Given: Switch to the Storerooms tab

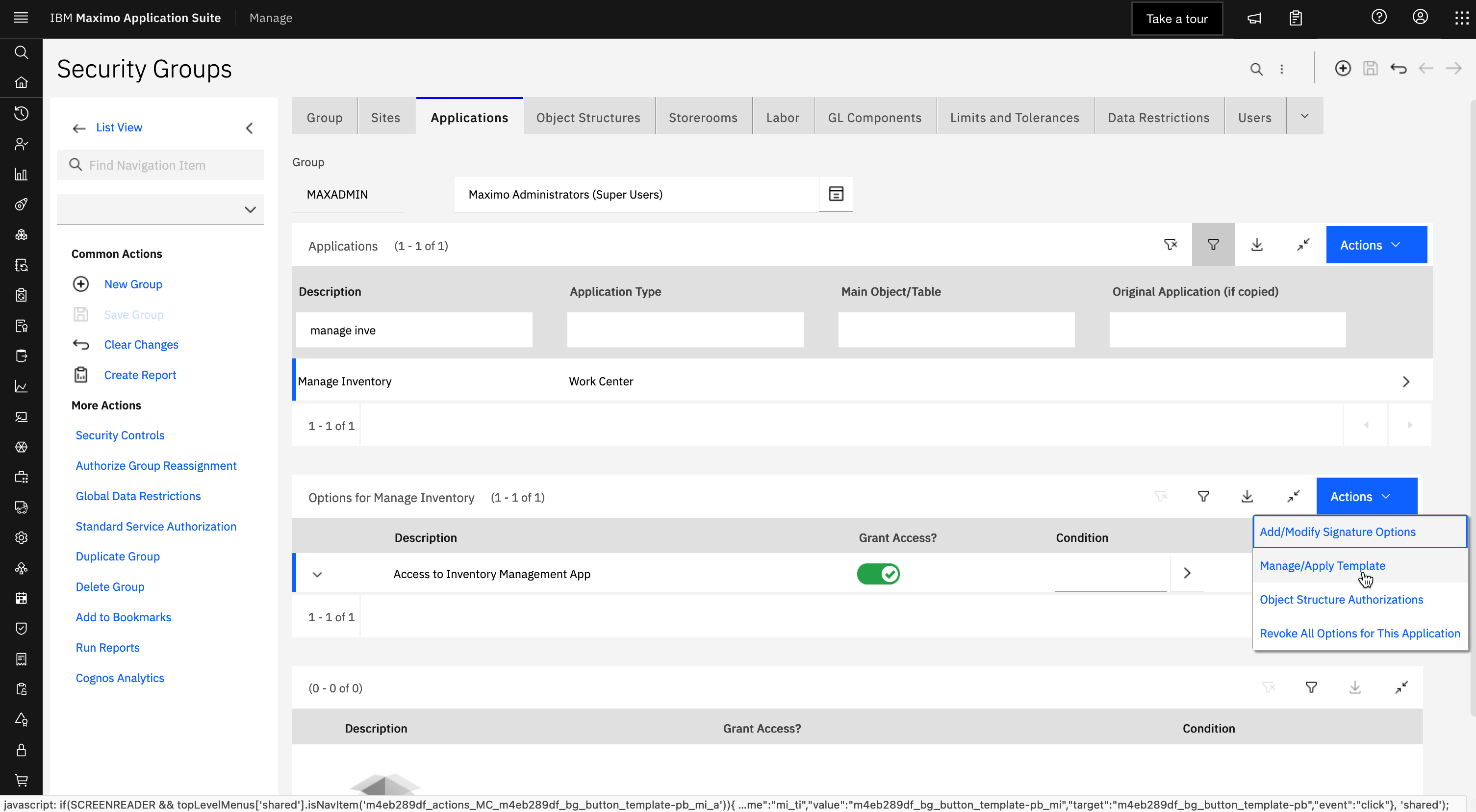Looking at the screenshot, I should point(703,117).
